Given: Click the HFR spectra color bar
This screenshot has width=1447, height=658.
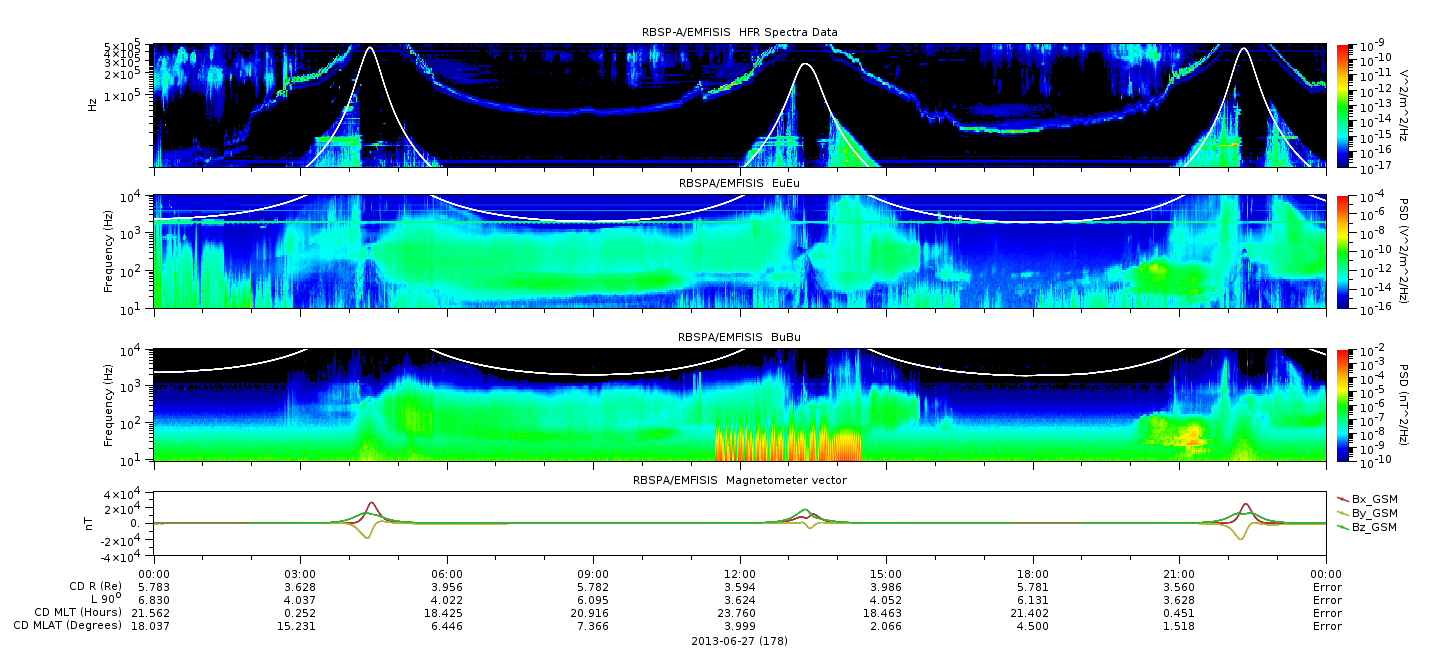Looking at the screenshot, I should [x=1344, y=105].
